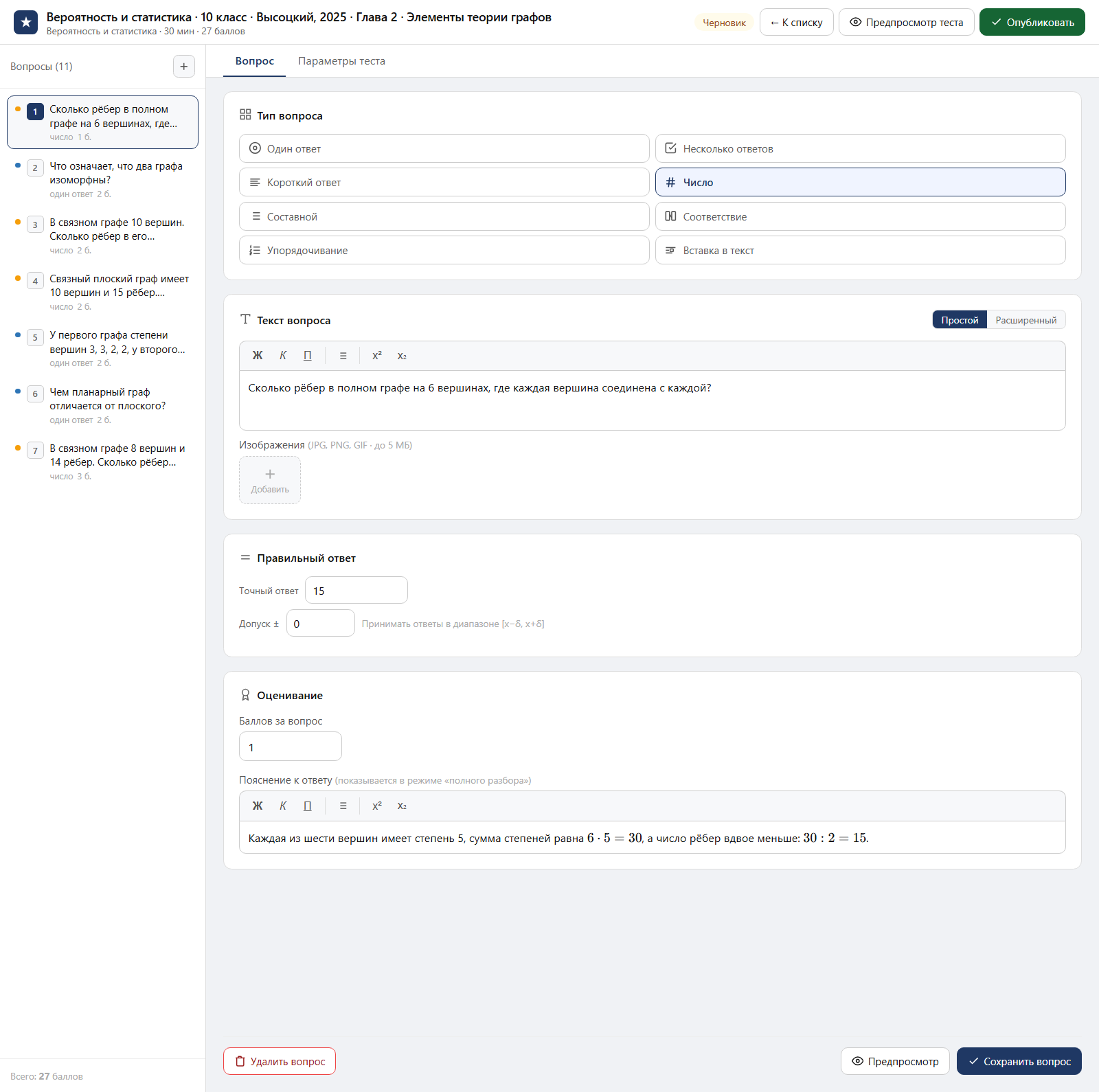The image size is (1099, 1092).
Task: Open Предпросмотр теста in header
Action: [x=906, y=23]
